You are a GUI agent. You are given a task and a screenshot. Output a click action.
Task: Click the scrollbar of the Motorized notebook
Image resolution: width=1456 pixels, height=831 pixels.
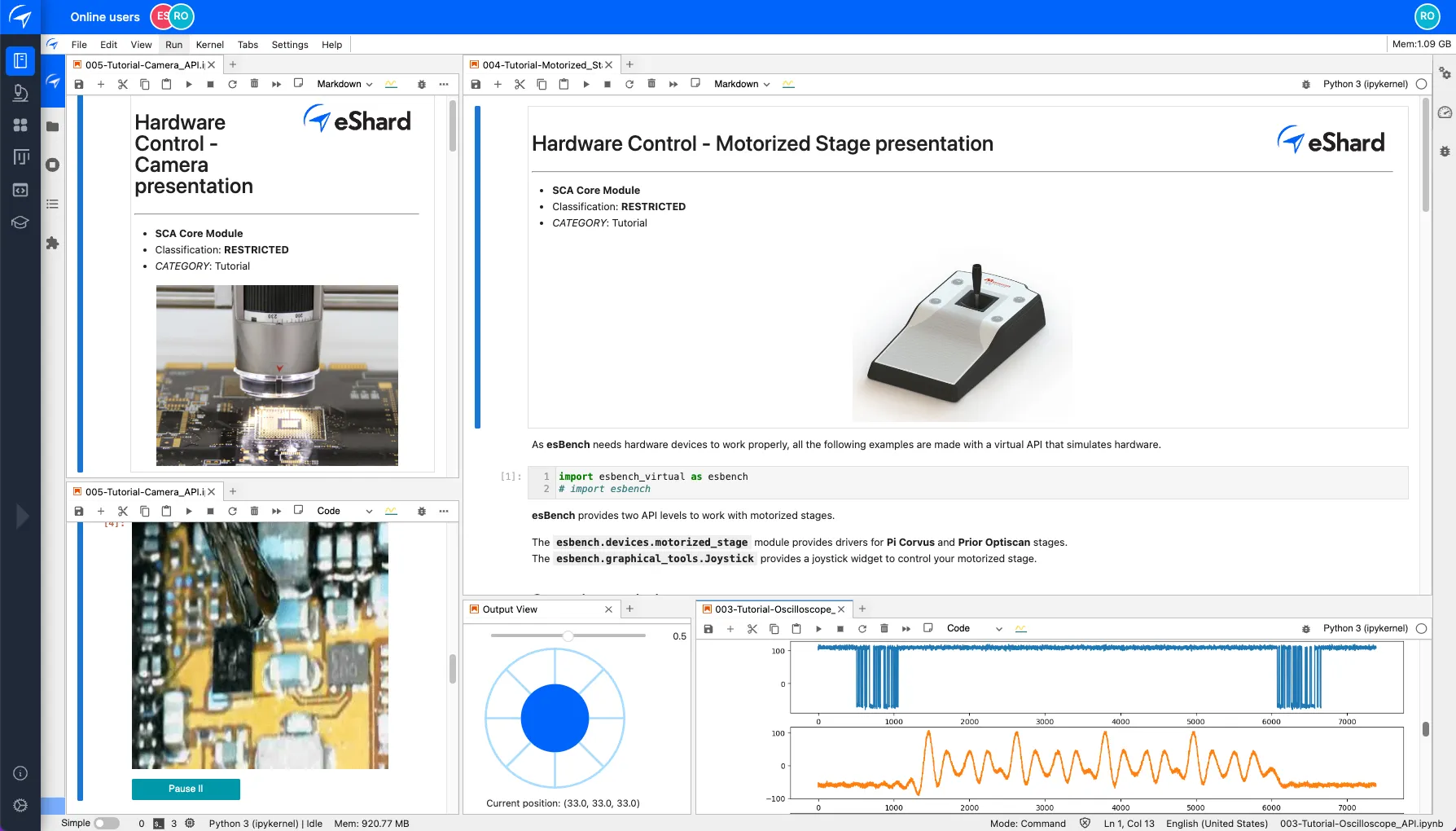1426,155
